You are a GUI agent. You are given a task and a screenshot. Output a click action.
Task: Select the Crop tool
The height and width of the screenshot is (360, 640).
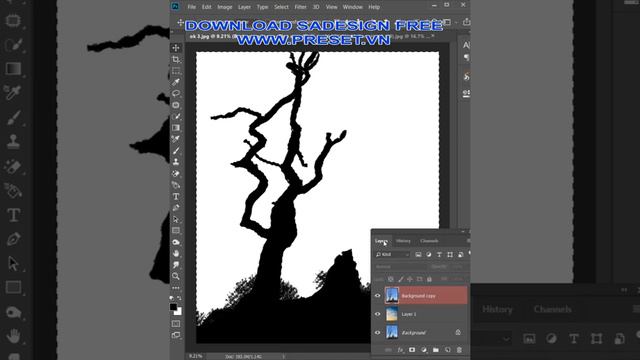click(176, 60)
